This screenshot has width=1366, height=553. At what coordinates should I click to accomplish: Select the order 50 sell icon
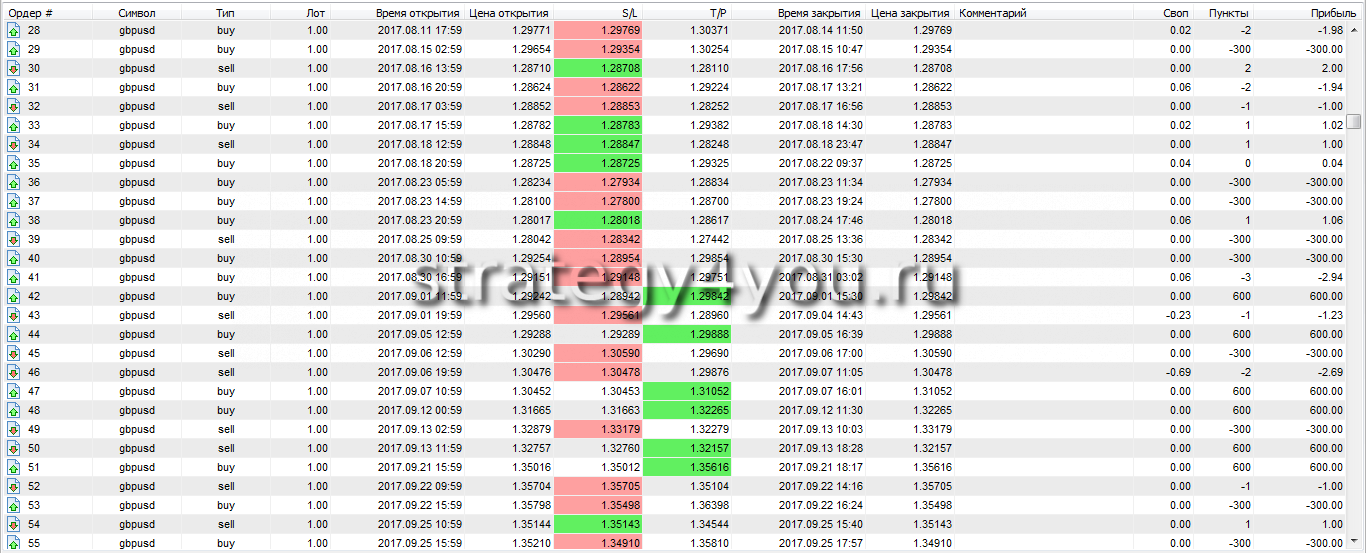click(x=13, y=449)
